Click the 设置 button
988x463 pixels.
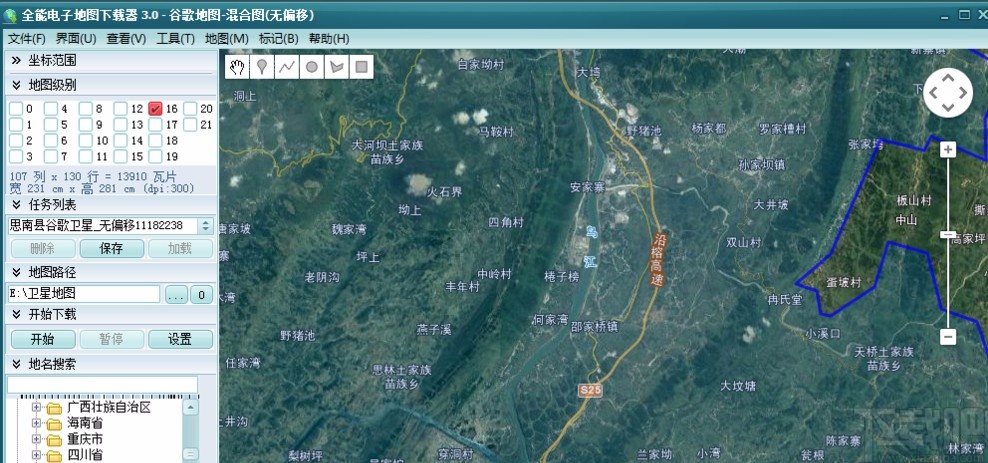click(180, 339)
